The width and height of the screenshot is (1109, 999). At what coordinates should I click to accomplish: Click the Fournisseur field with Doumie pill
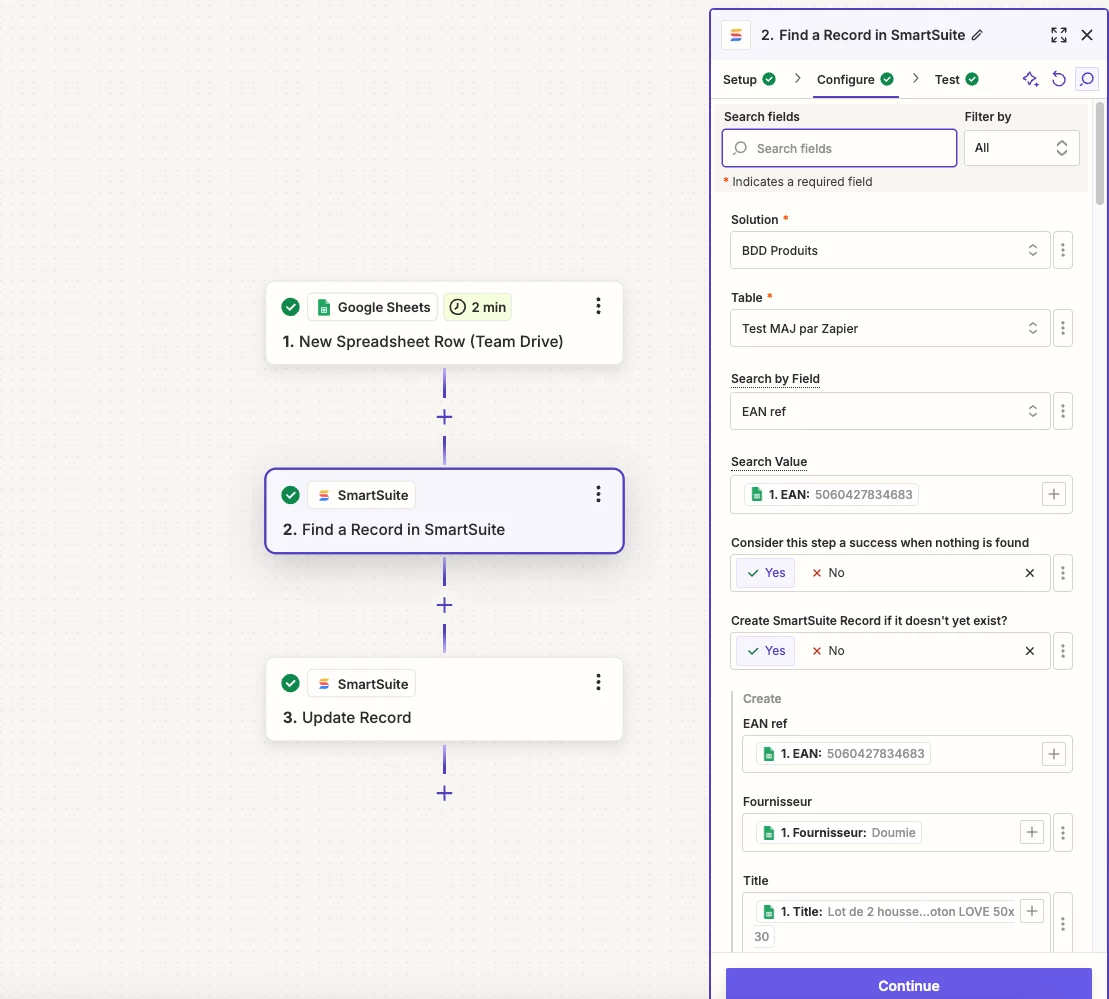coord(896,833)
